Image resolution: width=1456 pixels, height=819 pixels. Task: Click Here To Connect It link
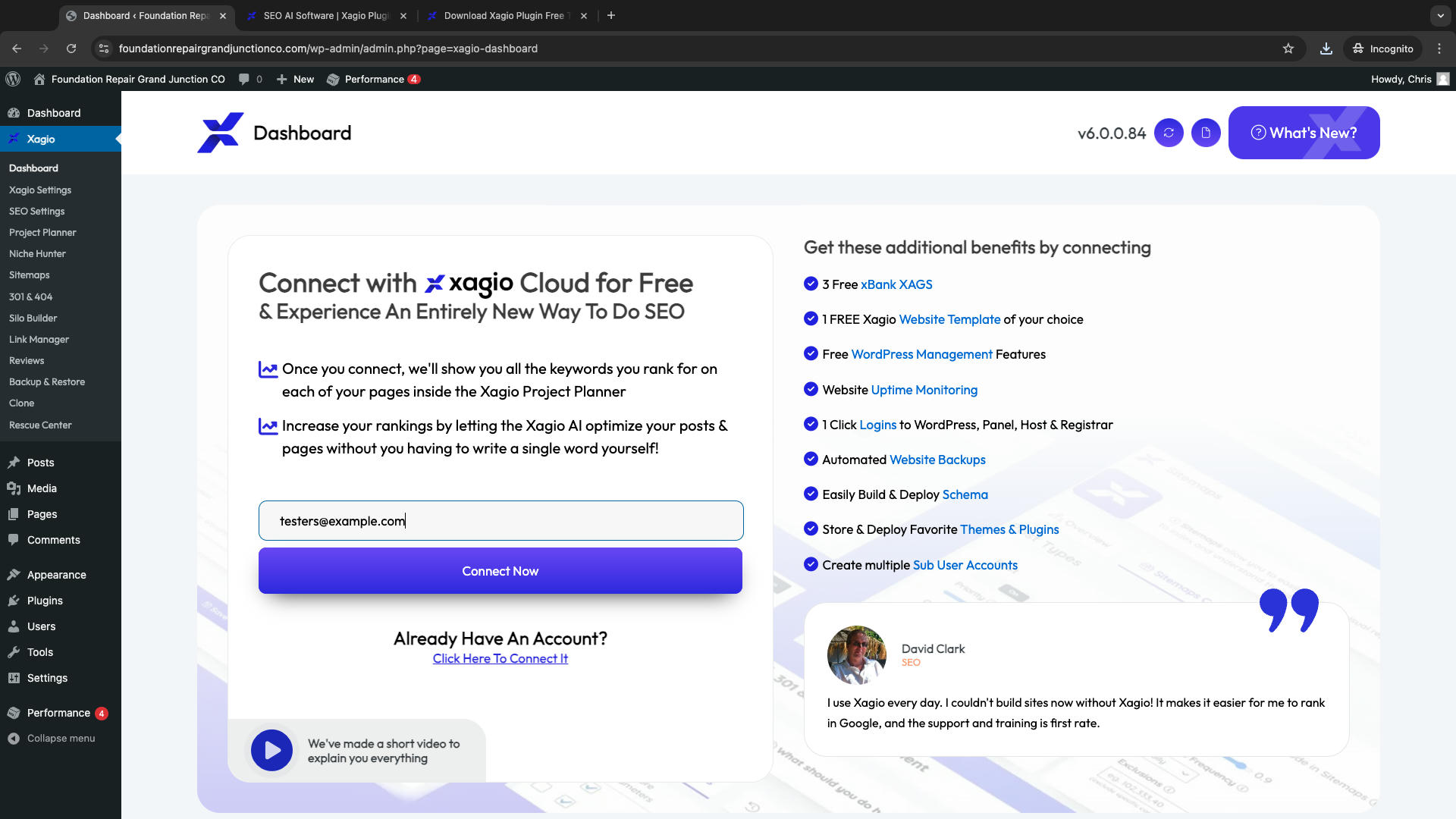coord(500,659)
